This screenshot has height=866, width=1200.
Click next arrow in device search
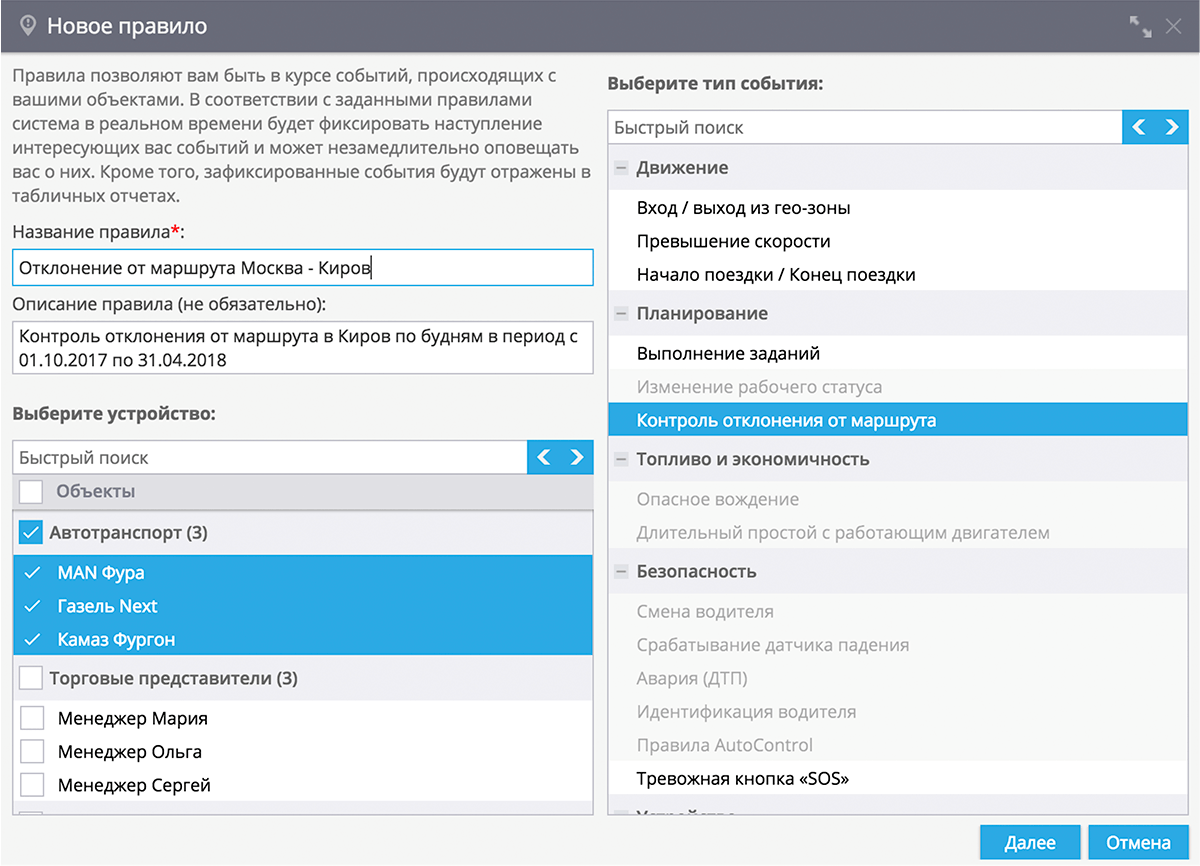[x=576, y=457]
